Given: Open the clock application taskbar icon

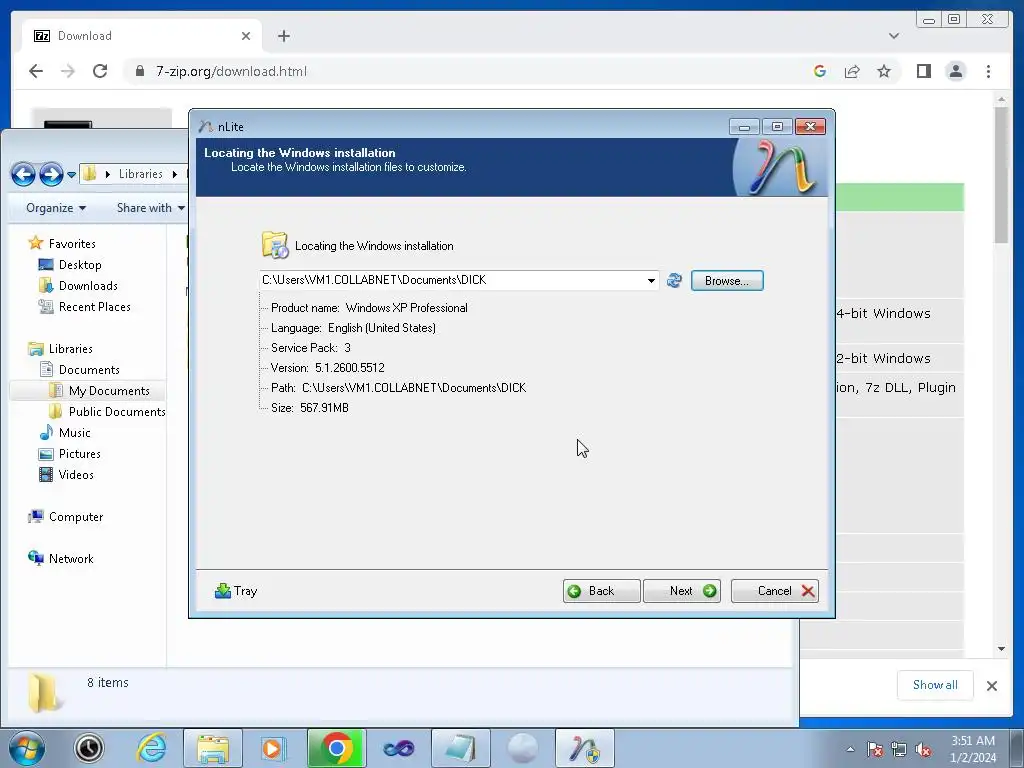Looking at the screenshot, I should click(89, 748).
